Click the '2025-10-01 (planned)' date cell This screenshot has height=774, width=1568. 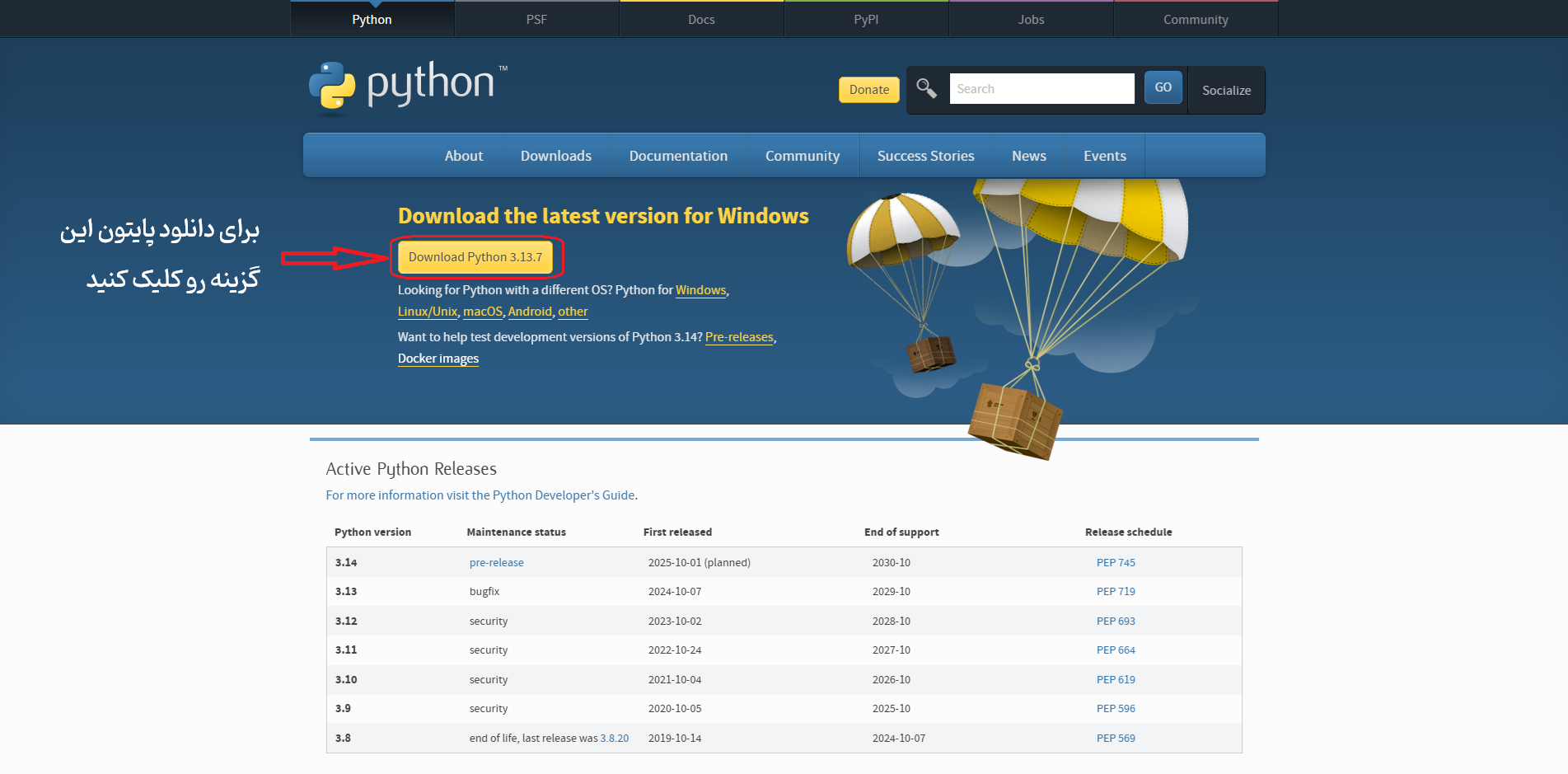coord(699,562)
